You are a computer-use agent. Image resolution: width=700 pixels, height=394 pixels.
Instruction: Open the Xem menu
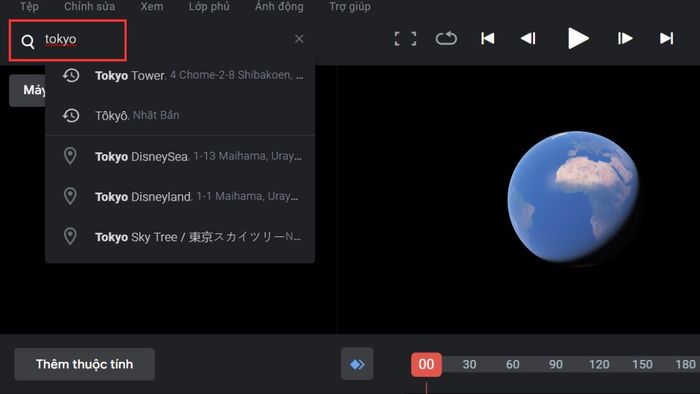tap(152, 6)
